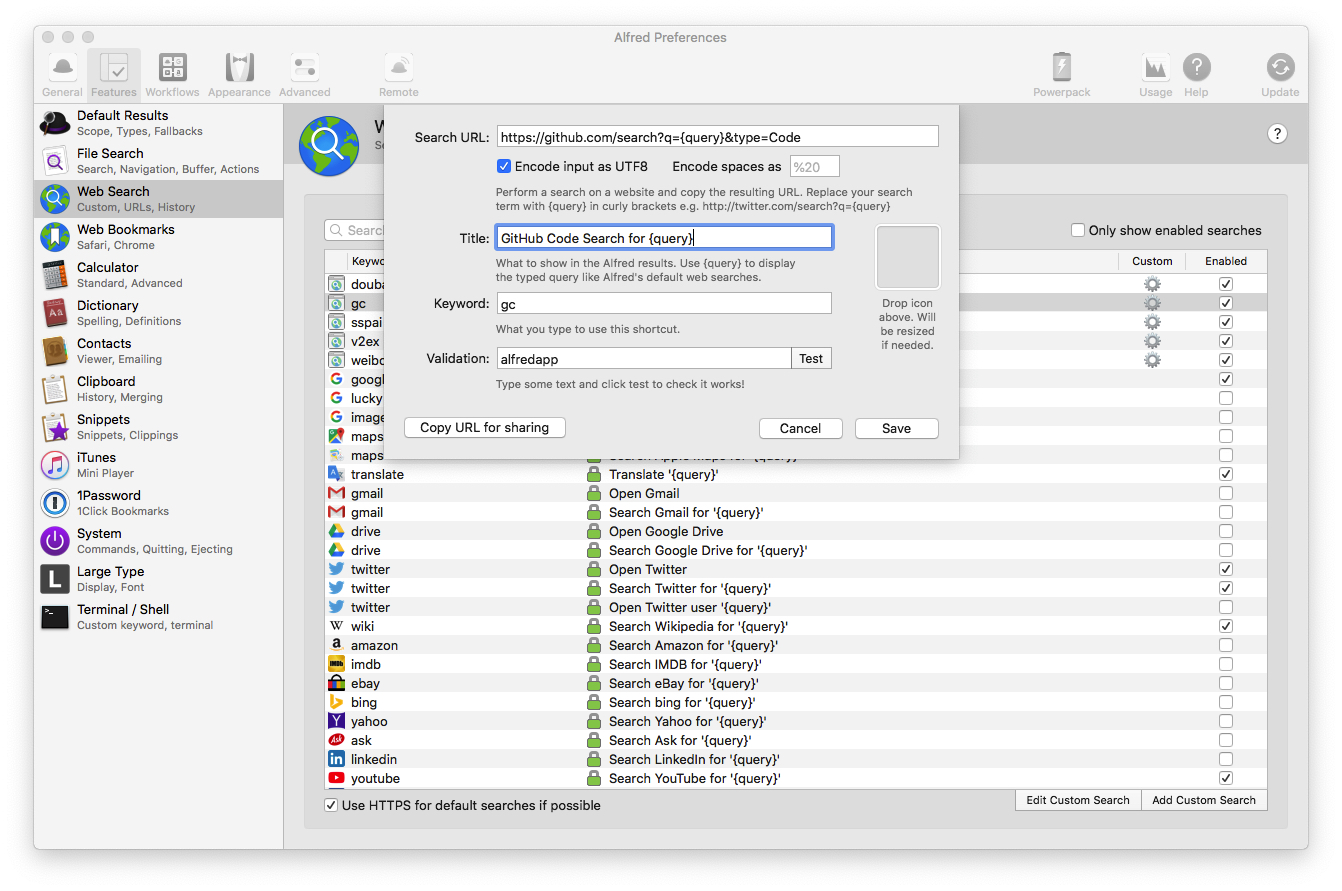Viewport: 1342px width, 891px height.
Task: Open the General preferences tab
Action: coord(62,75)
